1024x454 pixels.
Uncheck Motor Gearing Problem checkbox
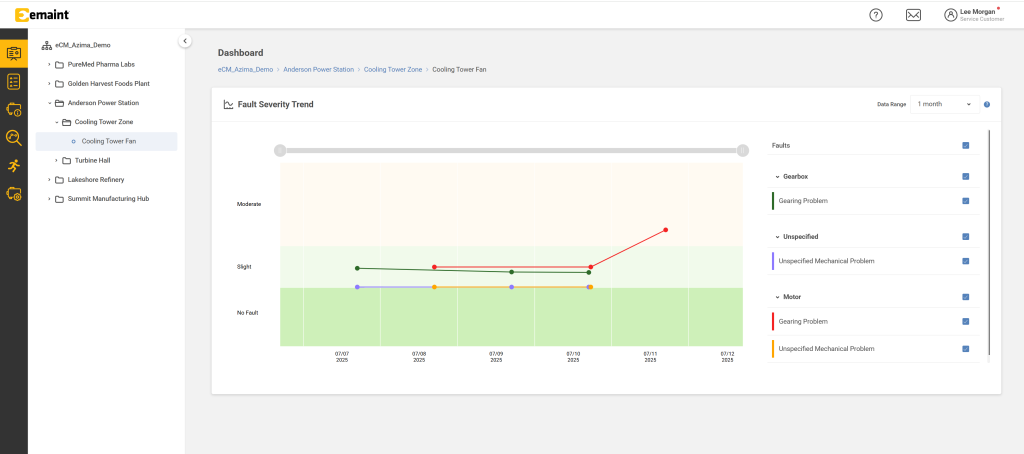965,321
